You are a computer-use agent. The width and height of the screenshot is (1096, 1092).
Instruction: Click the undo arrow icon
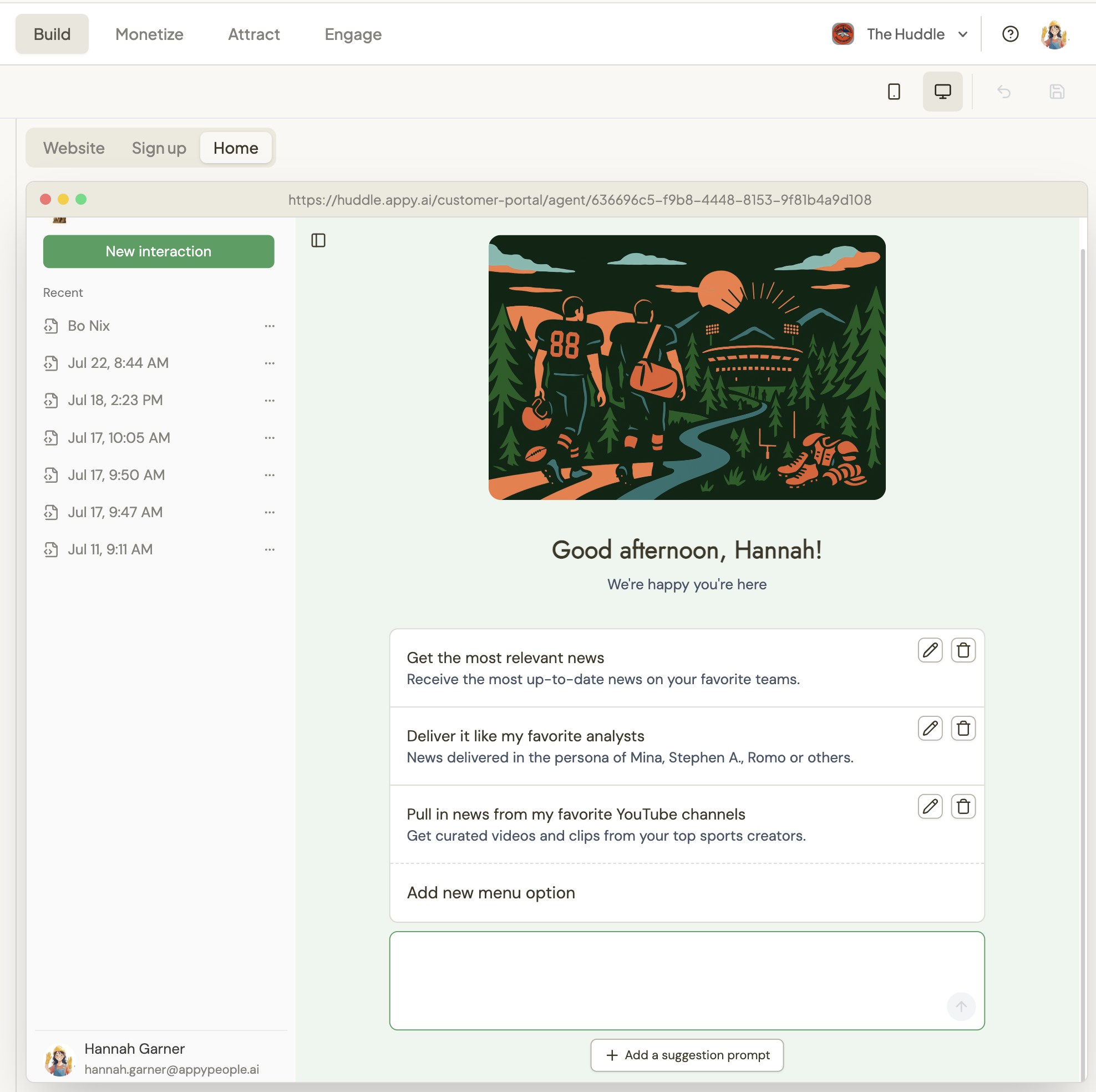click(1003, 92)
